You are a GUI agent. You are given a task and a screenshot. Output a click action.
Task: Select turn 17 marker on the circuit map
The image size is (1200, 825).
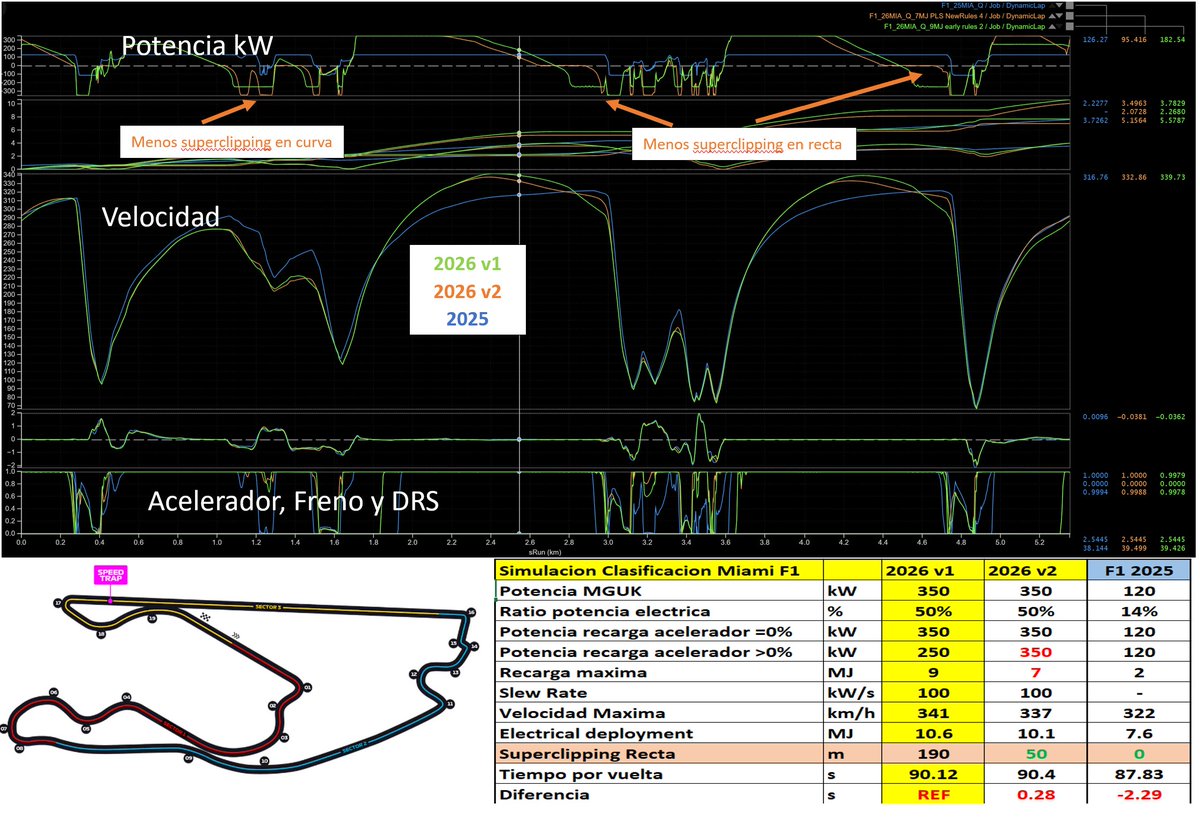[x=58, y=602]
